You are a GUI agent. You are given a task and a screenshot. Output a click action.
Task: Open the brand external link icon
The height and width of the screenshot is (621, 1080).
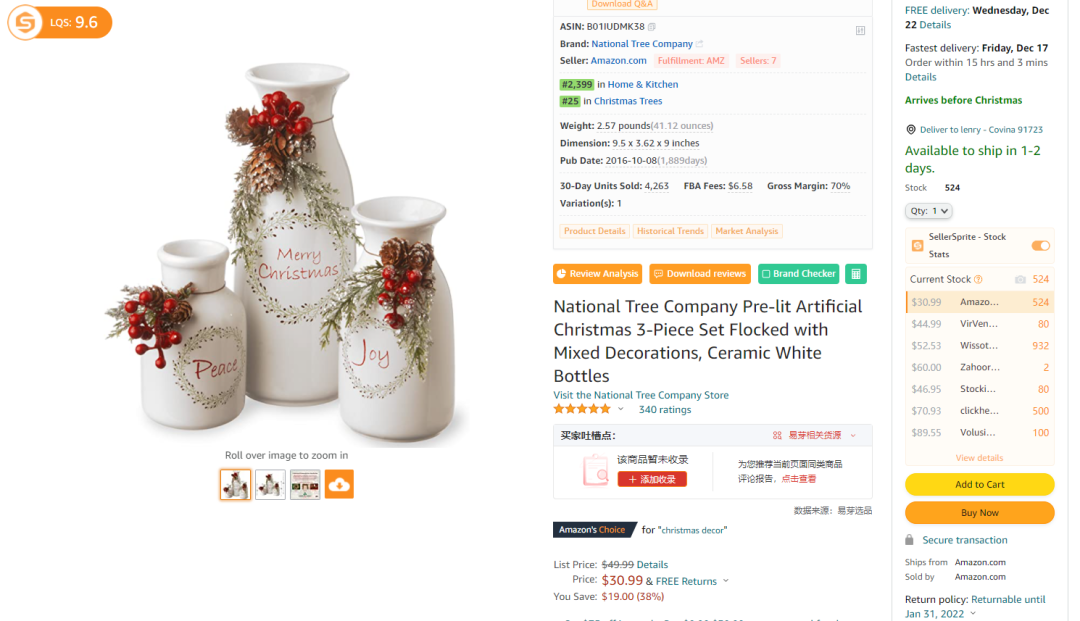tap(700, 44)
